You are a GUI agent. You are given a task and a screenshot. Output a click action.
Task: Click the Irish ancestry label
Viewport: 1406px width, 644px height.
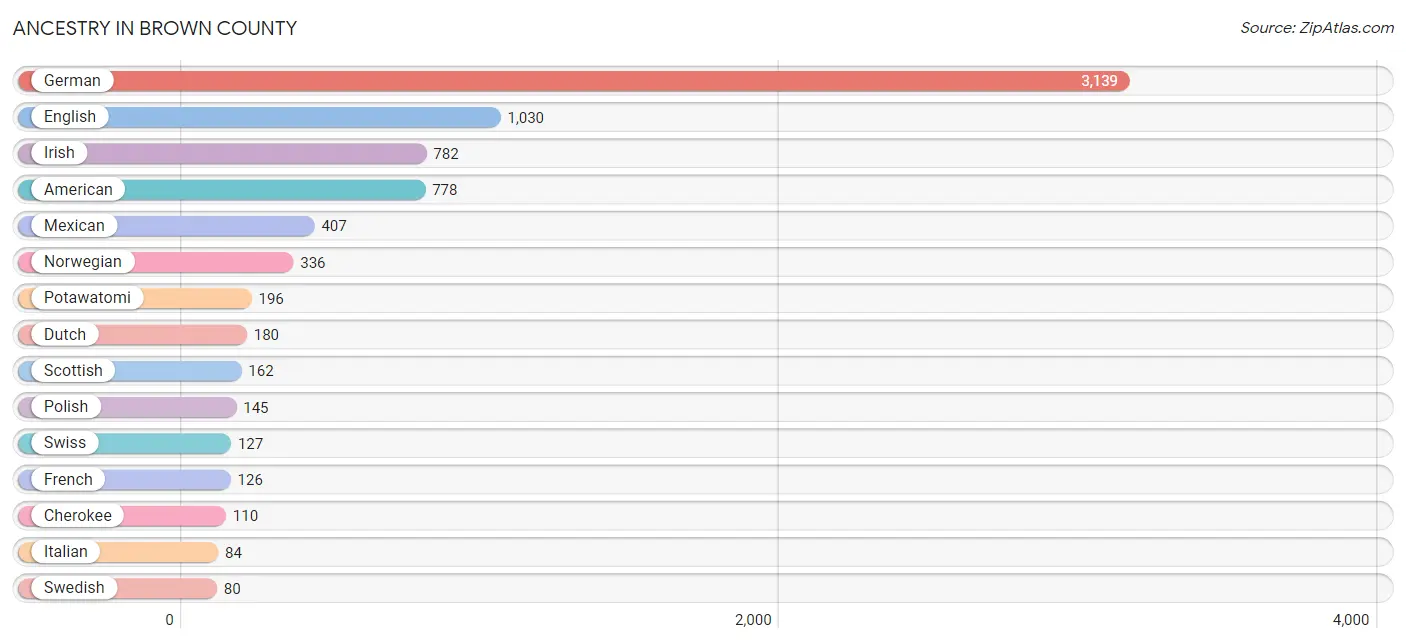[x=59, y=153]
